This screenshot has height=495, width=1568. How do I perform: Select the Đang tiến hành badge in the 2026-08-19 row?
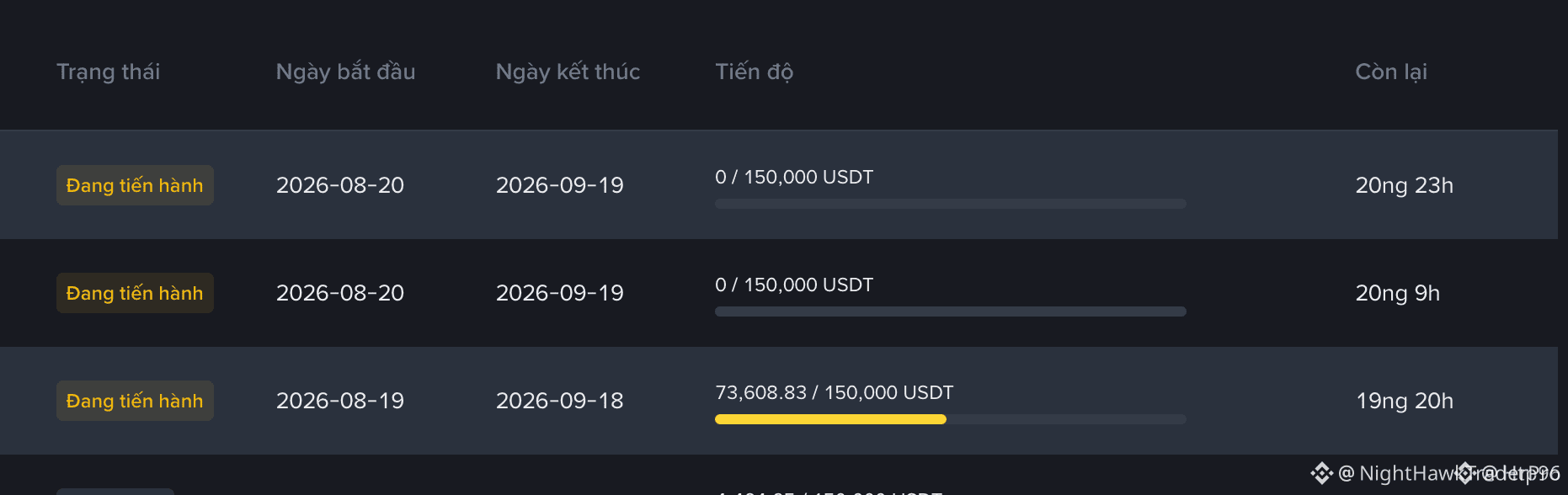click(135, 401)
